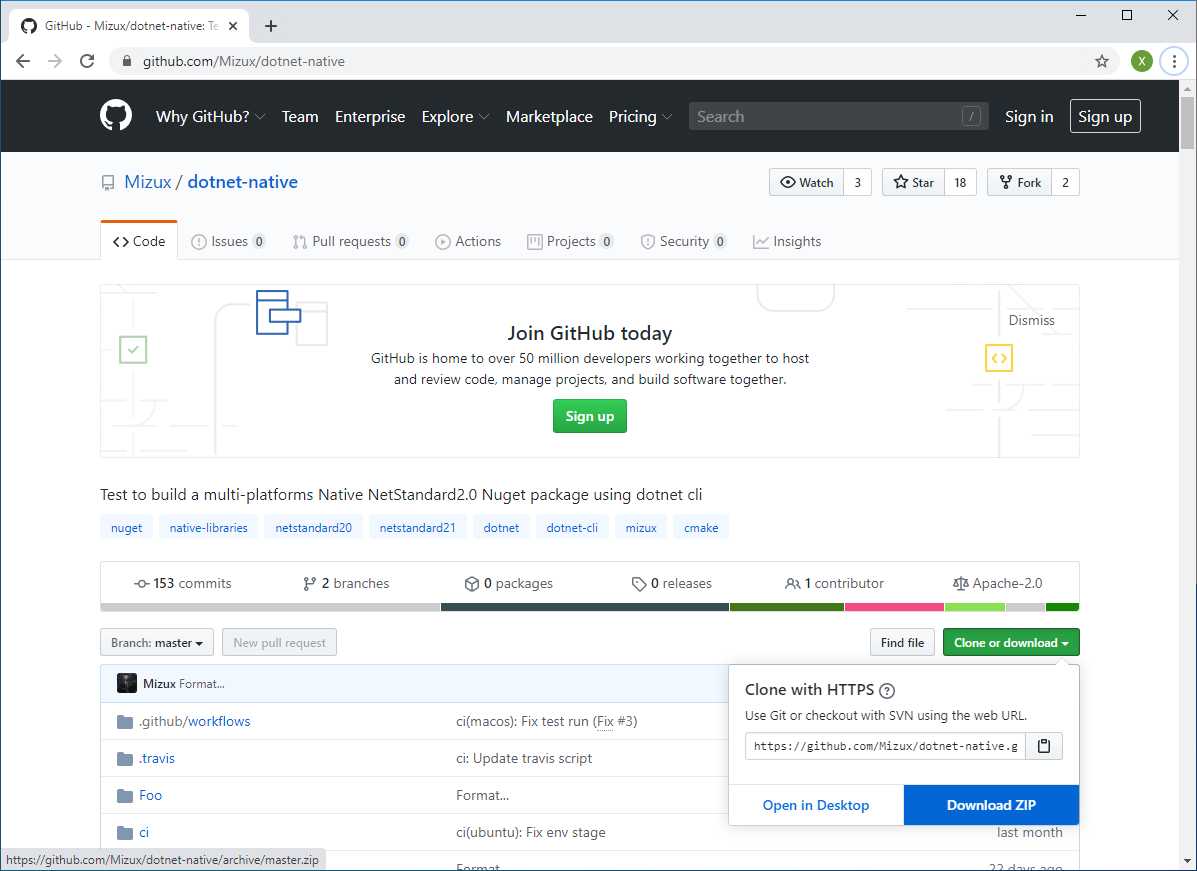Screen dimensions: 1197x871
Task: Click the netstandard20 topic tag
Action: point(313,527)
